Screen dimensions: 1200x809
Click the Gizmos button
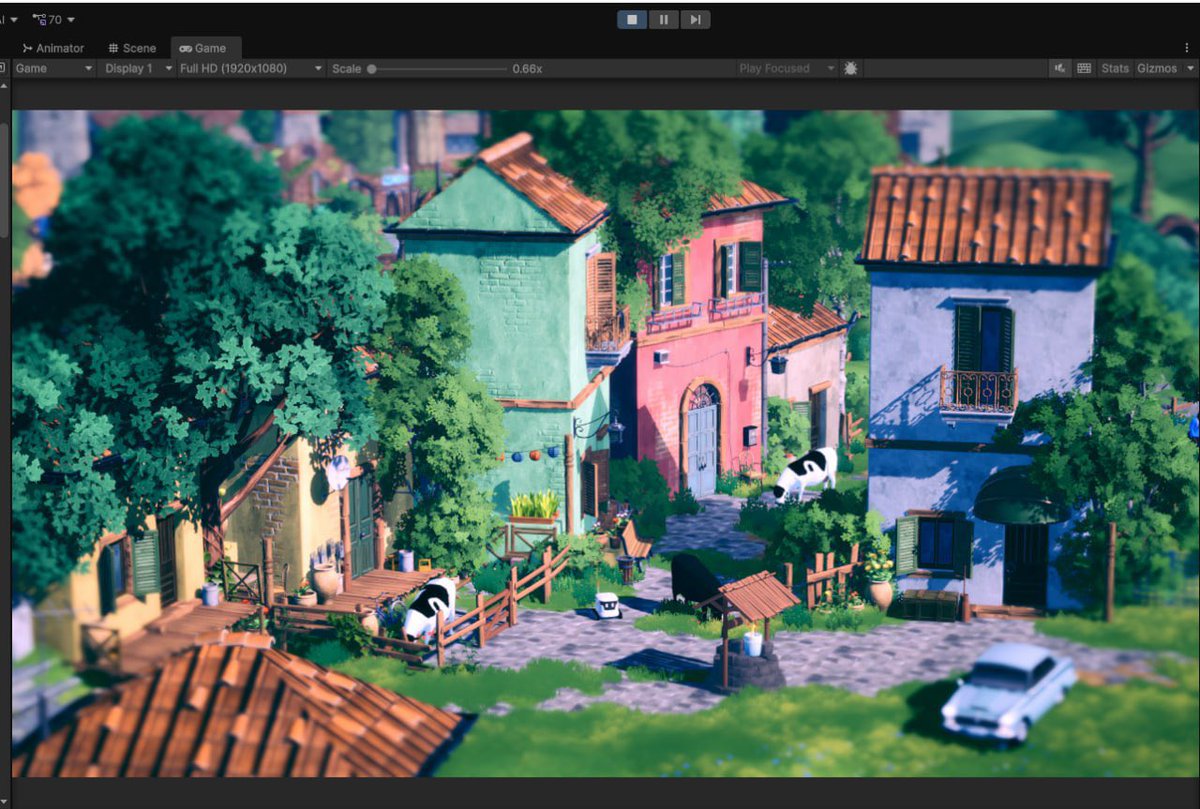pos(1158,68)
